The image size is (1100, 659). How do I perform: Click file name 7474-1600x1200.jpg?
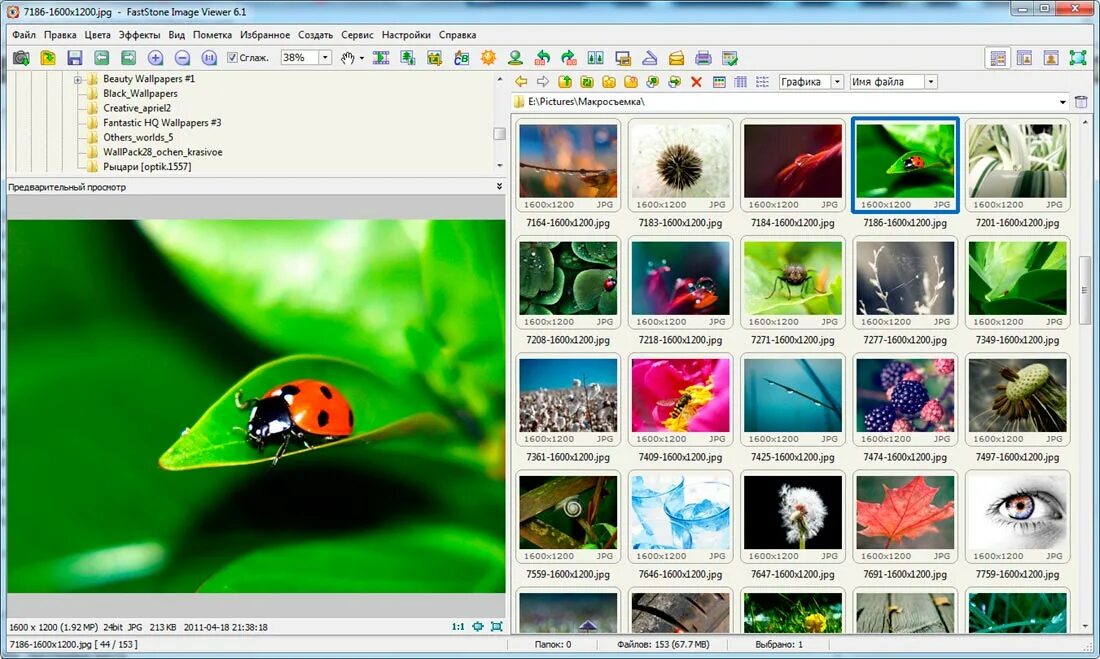click(905, 458)
